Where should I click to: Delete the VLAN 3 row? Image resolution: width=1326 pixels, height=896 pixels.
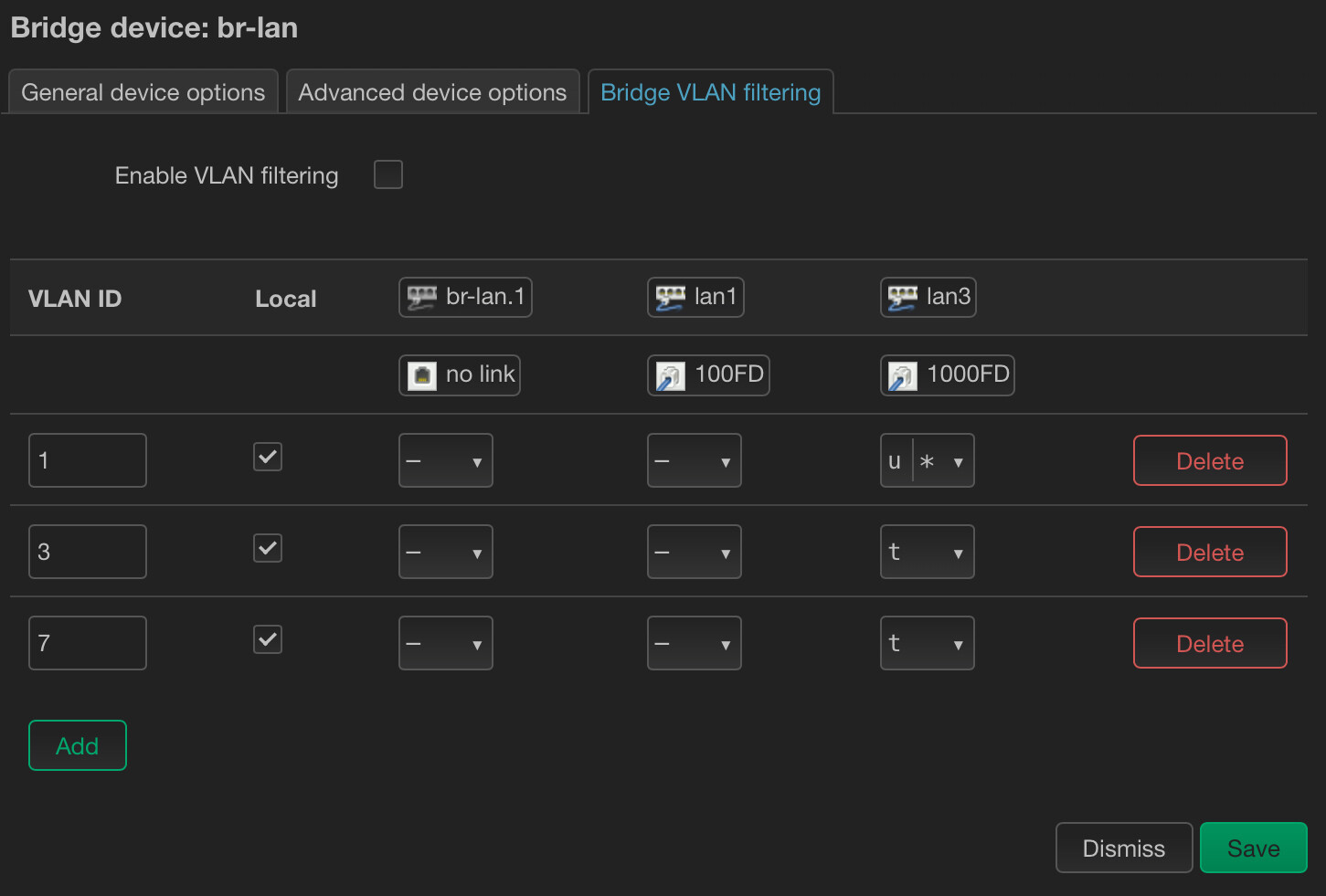(1209, 553)
